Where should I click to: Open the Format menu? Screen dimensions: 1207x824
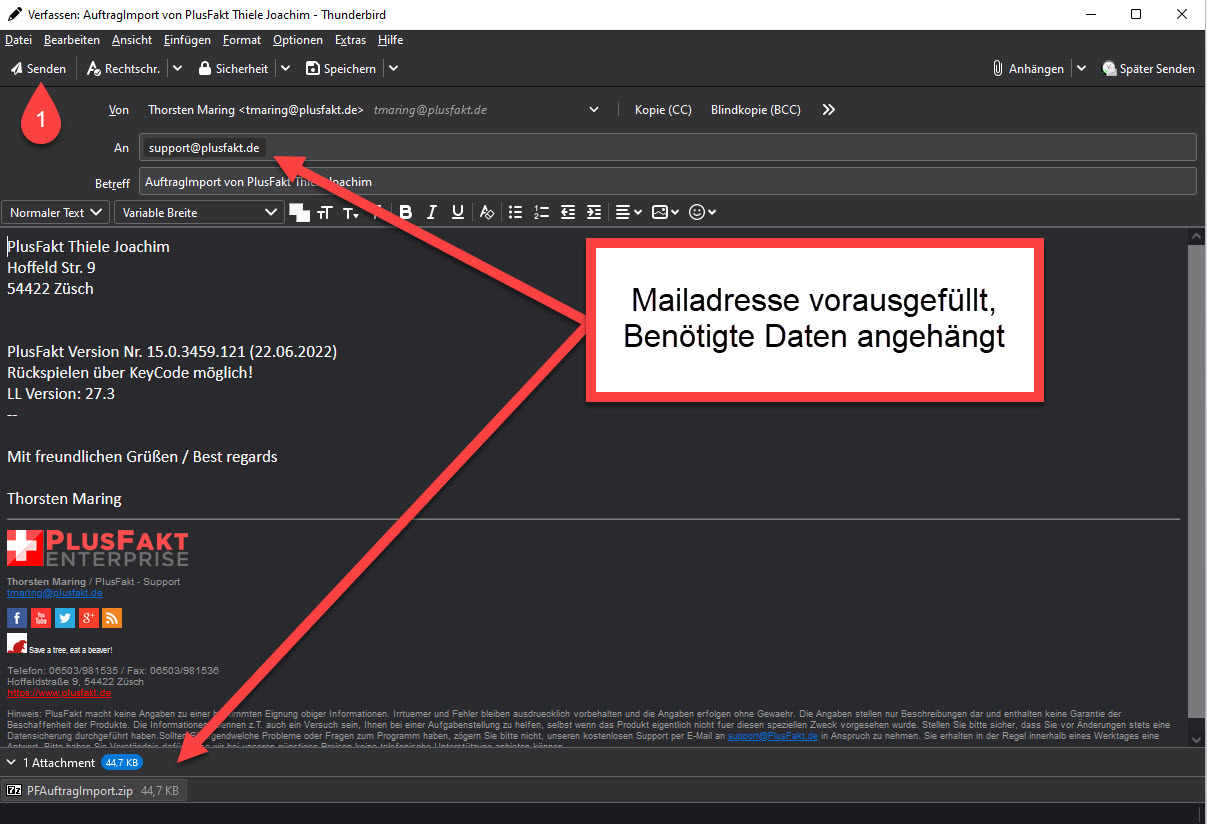[242, 40]
